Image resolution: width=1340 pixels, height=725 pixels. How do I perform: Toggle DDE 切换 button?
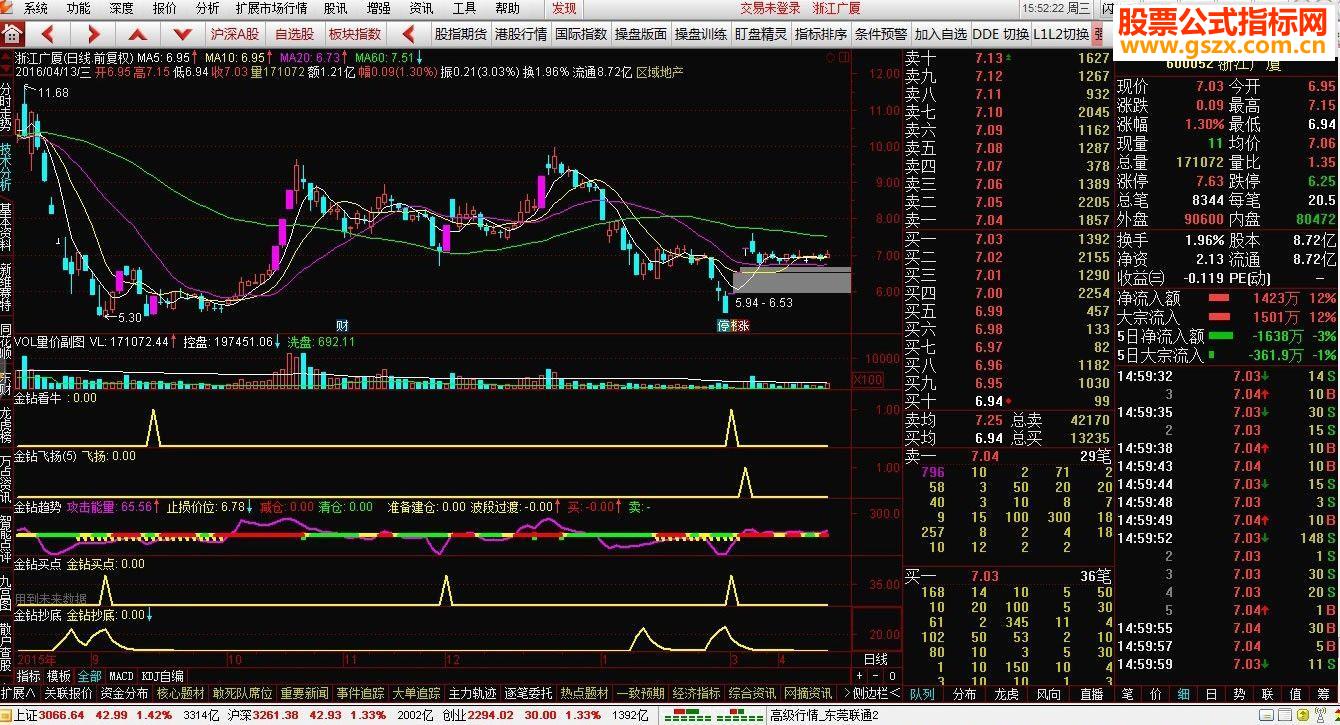pos(1001,34)
